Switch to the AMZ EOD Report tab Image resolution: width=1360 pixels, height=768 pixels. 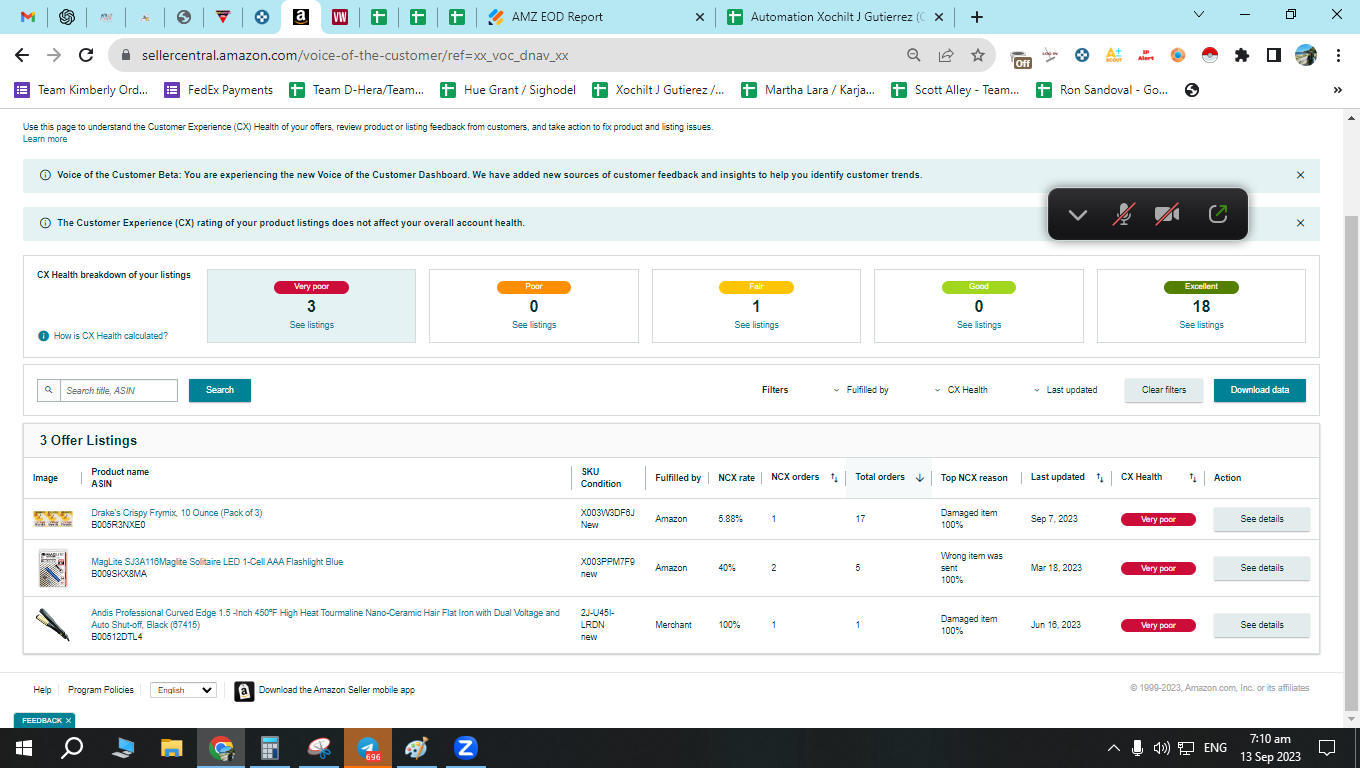click(x=597, y=17)
